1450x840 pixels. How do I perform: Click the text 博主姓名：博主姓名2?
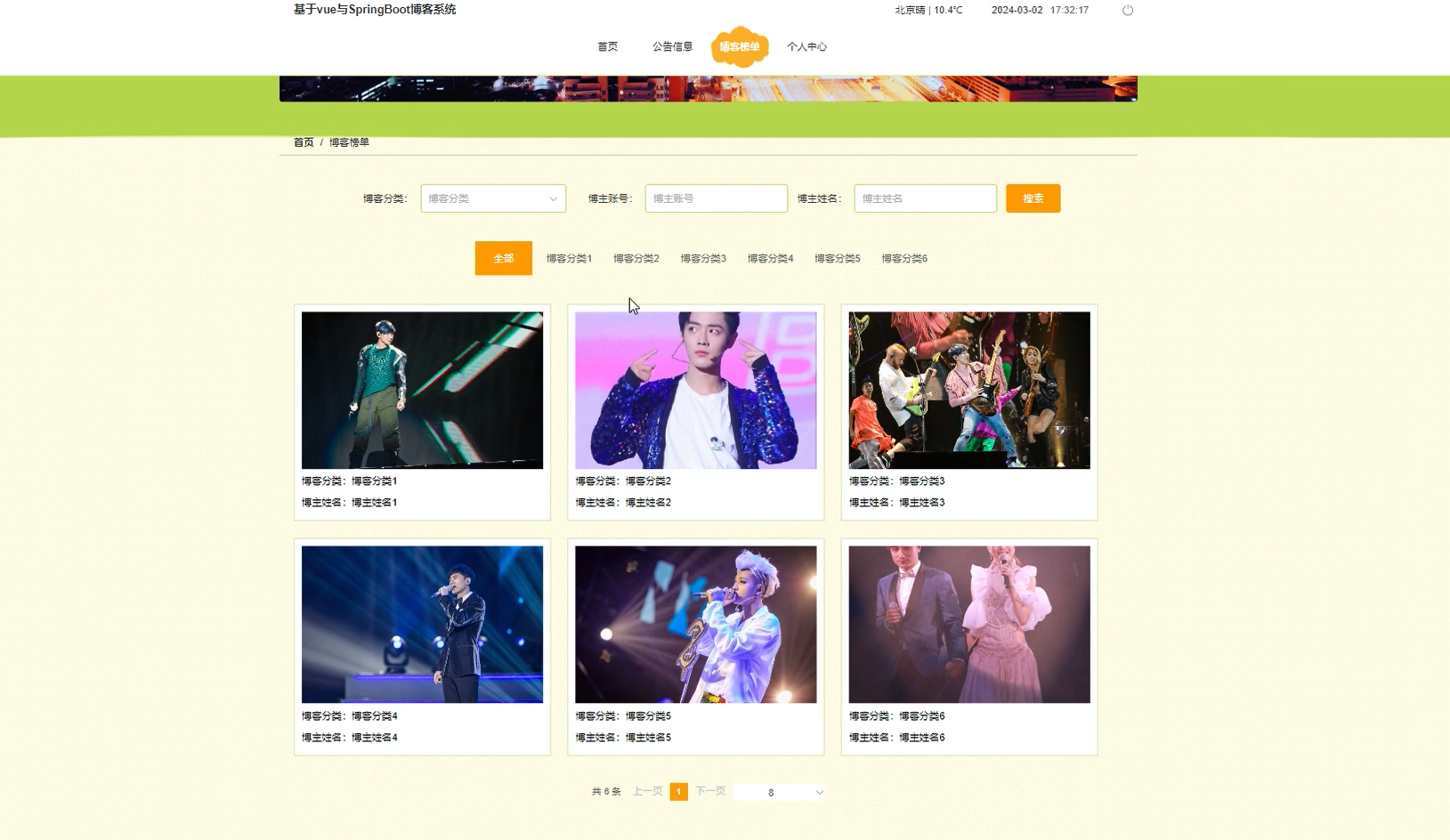coord(623,503)
